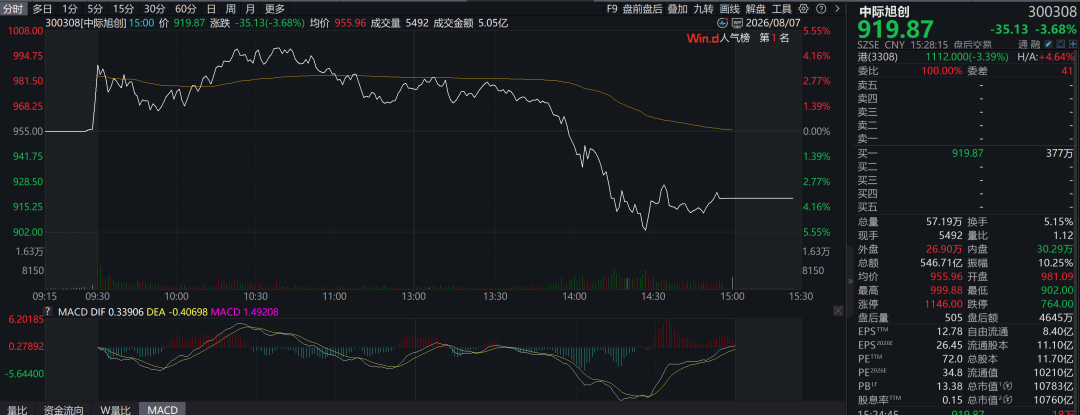Image resolution: width=1080 pixels, height=415 pixels.
Task: Select the 1分 period tab
Action: coord(70,9)
